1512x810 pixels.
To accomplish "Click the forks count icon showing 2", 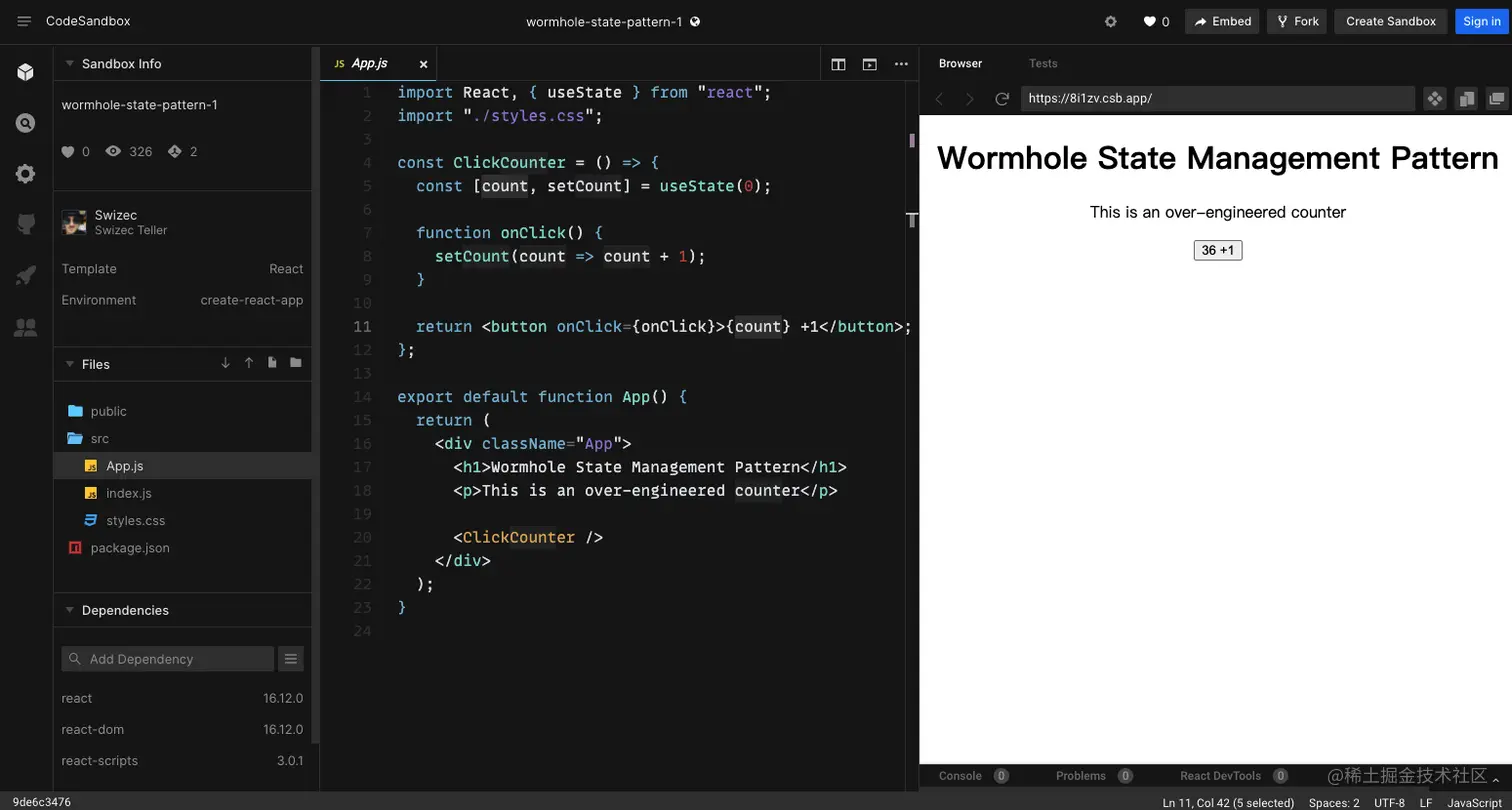I will coord(175,151).
